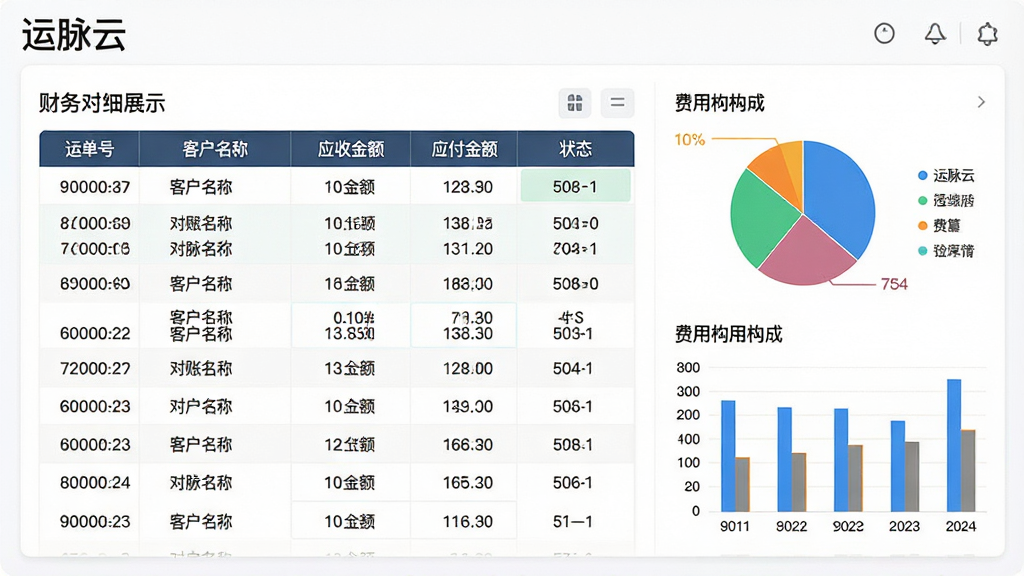The height and width of the screenshot is (576, 1024).
Task: Click gray bar for 2023
Action: tap(912, 477)
